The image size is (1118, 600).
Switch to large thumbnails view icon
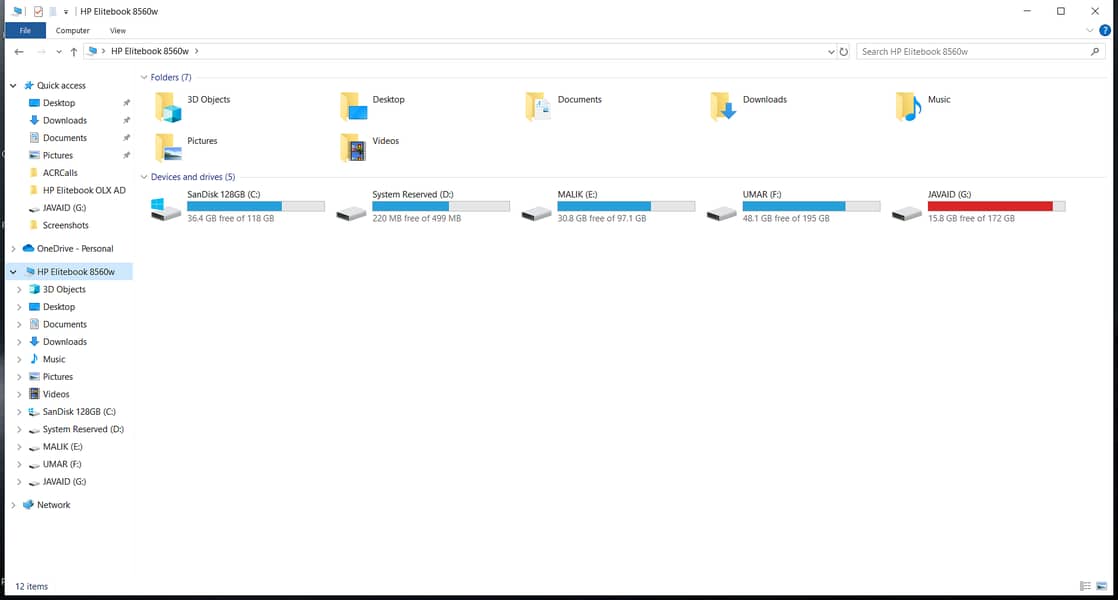click(1101, 586)
